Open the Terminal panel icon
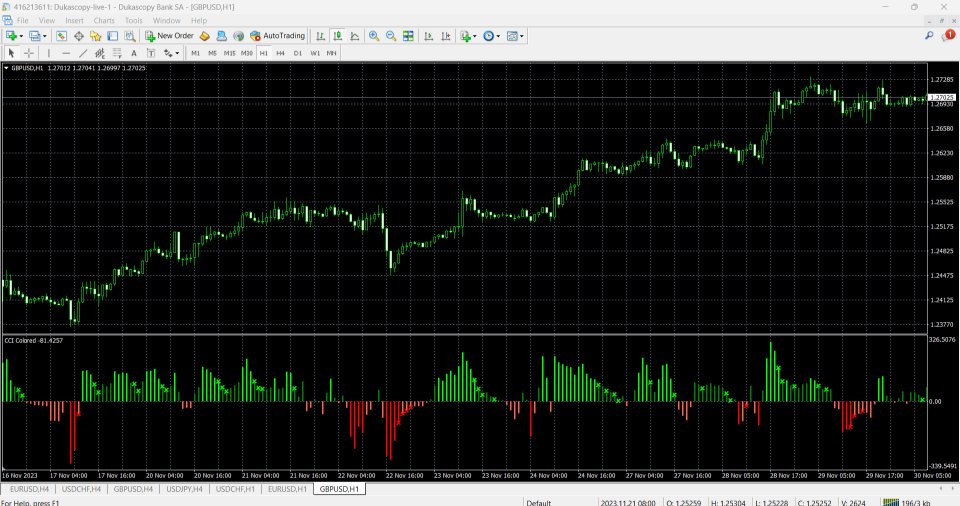Screen dimensions: 960x506 click(113, 36)
